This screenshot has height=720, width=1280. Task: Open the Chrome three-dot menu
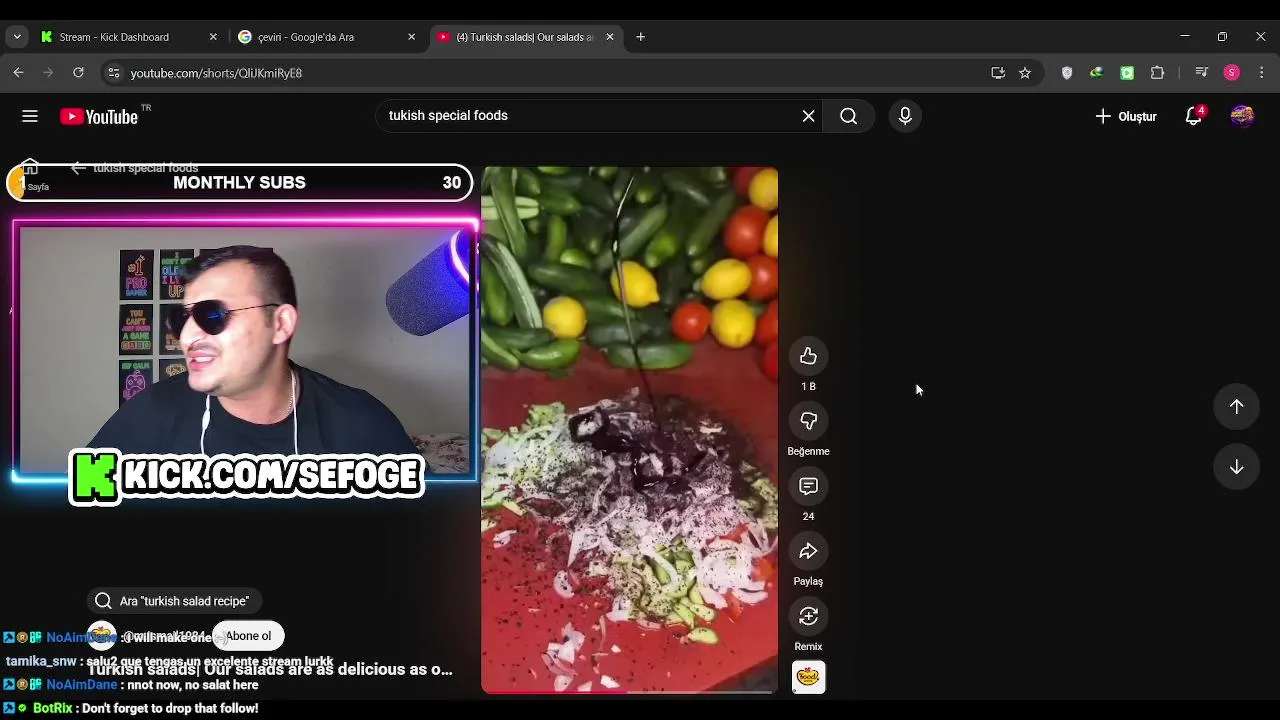click(x=1262, y=73)
